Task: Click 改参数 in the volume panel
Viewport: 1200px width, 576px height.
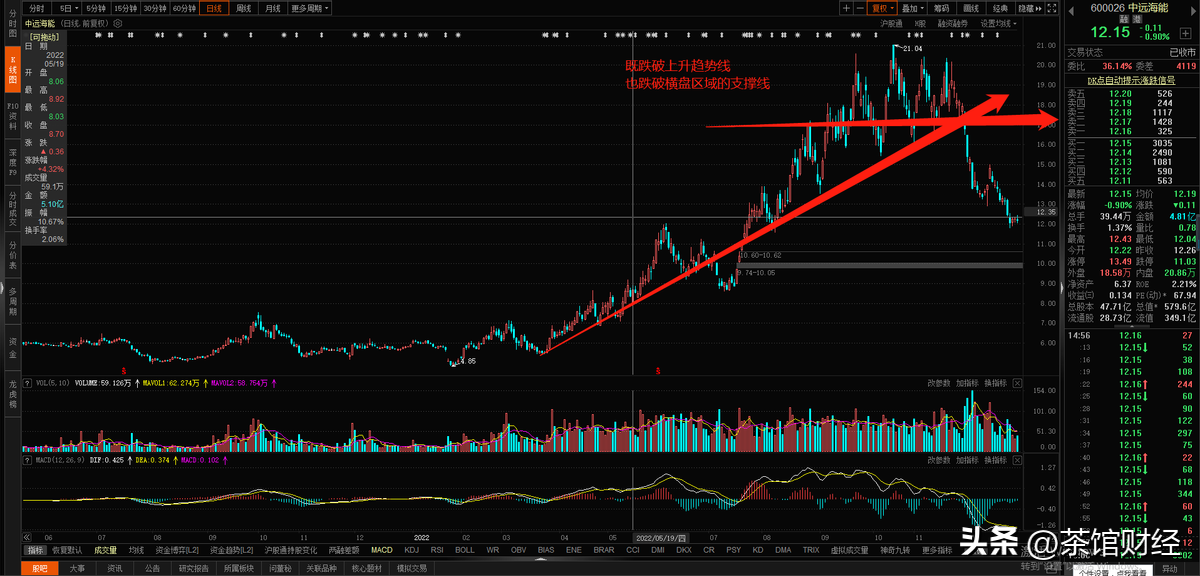Action: [937, 383]
